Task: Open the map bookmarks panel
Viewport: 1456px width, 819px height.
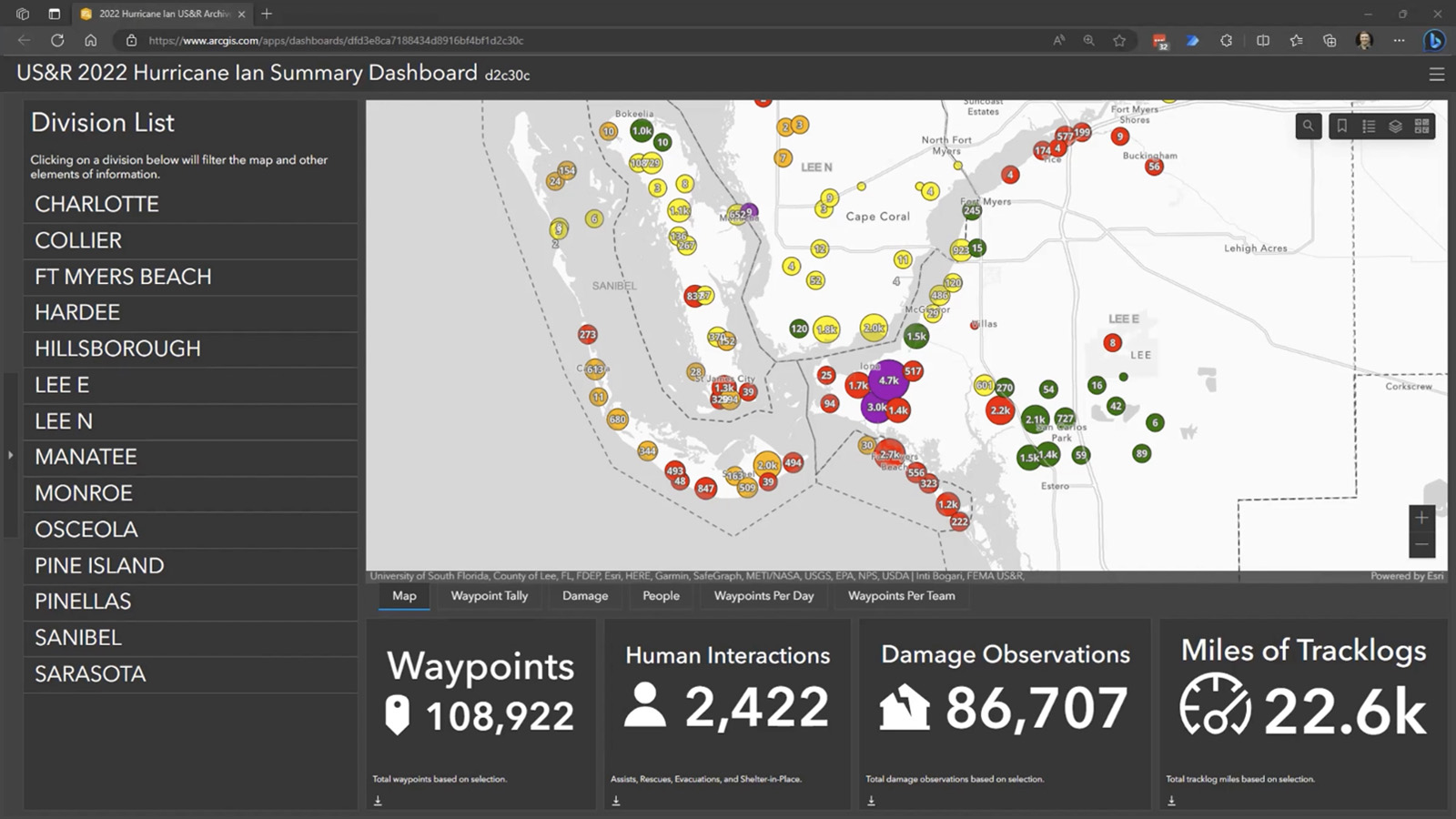Action: (x=1342, y=126)
